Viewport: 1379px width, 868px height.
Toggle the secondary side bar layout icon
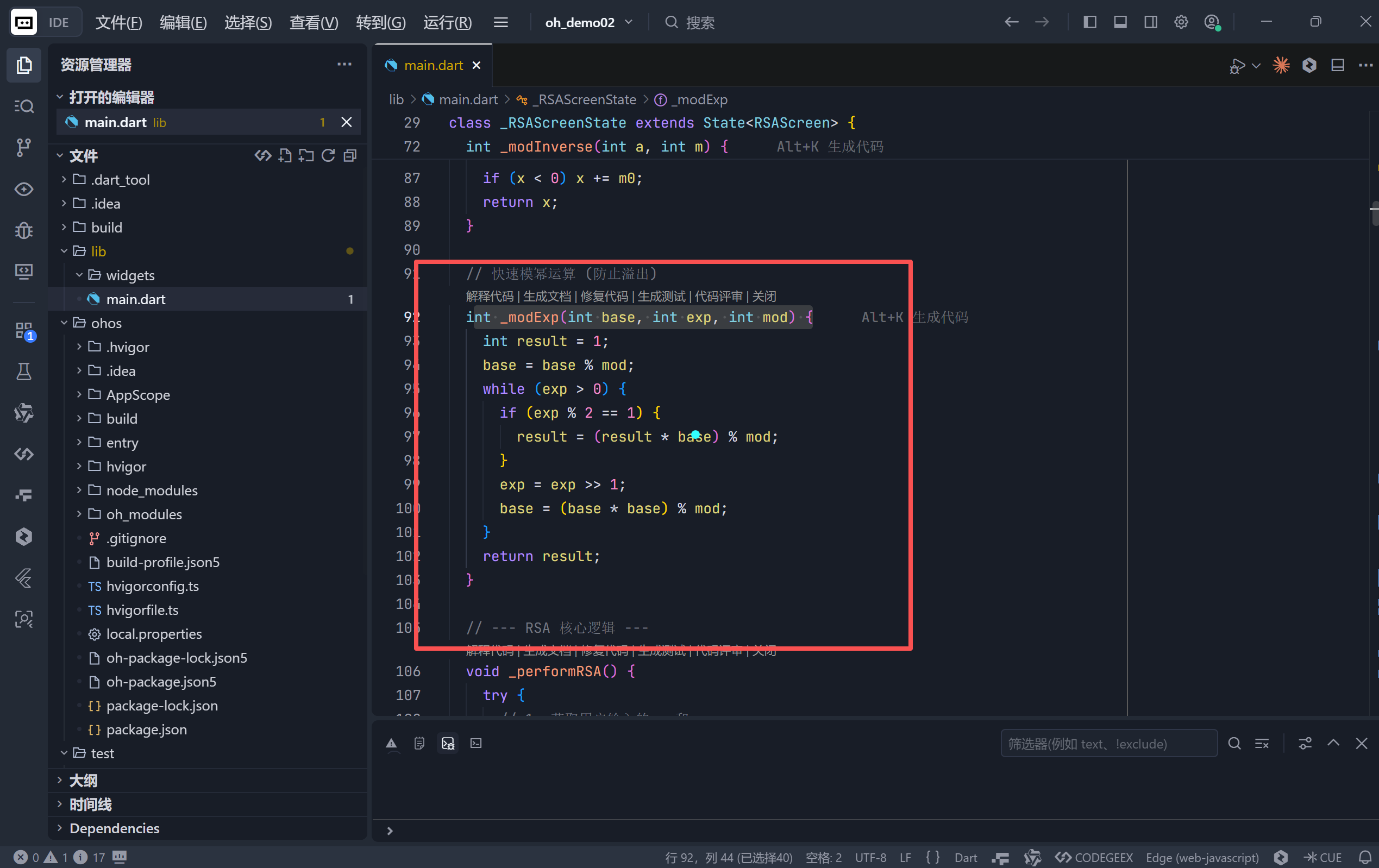click(x=1150, y=22)
